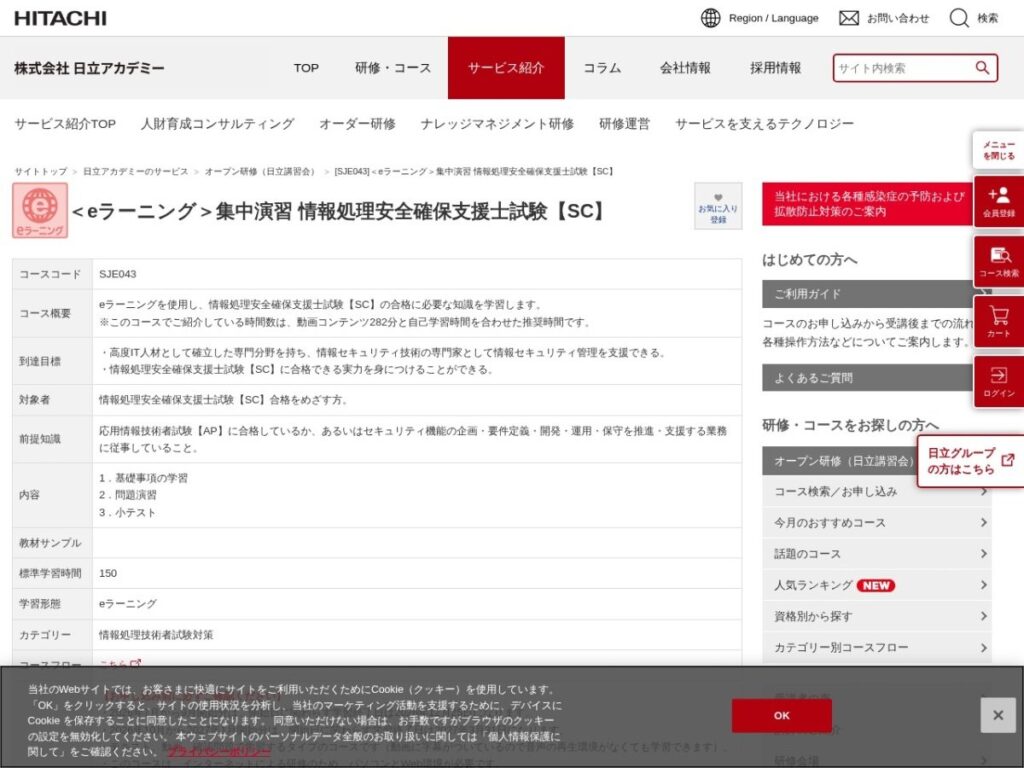Open オーダー研修 submenu
This screenshot has height=768, width=1024.
click(x=357, y=124)
